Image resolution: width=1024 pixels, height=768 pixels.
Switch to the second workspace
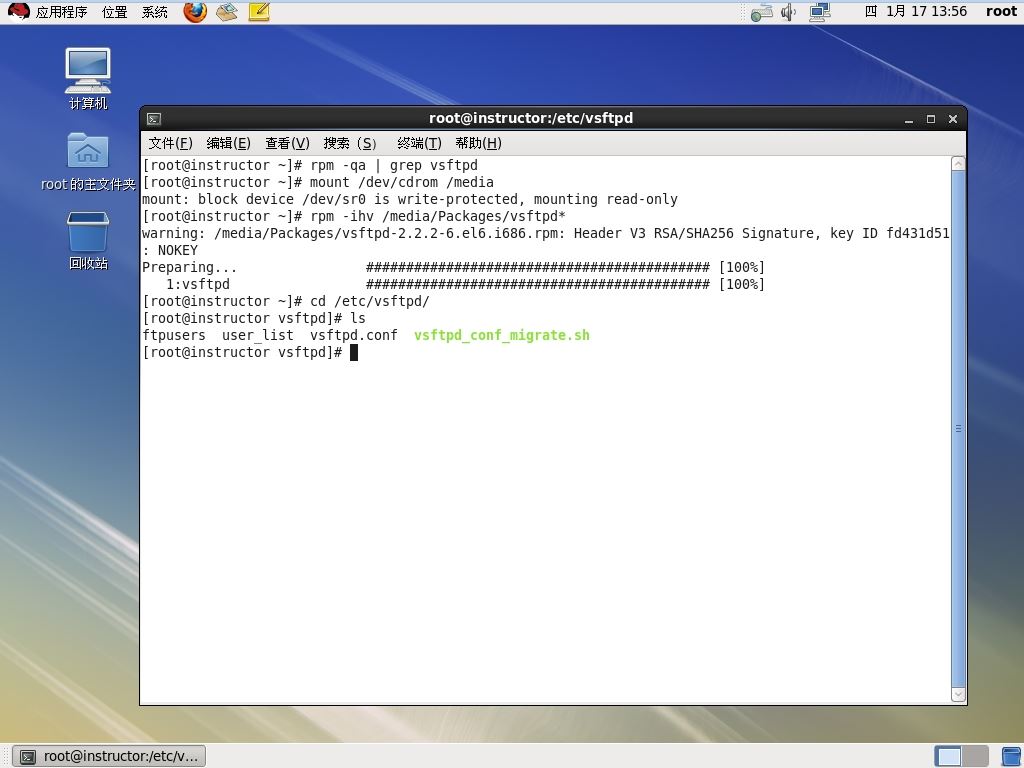click(974, 756)
